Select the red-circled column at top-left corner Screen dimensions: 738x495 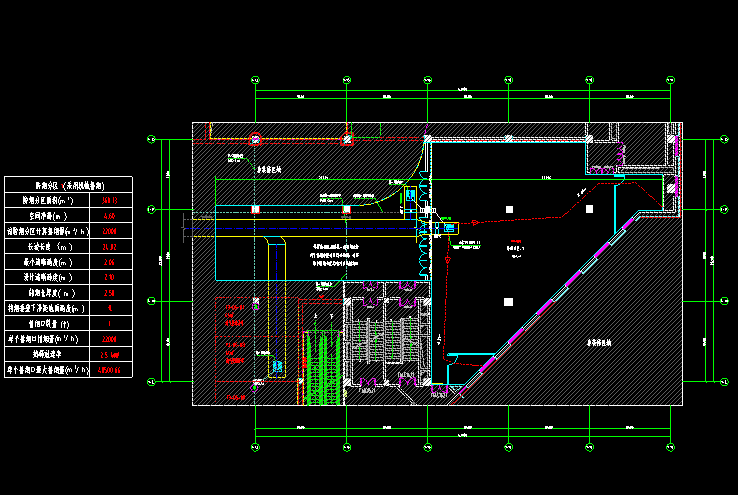(255, 139)
